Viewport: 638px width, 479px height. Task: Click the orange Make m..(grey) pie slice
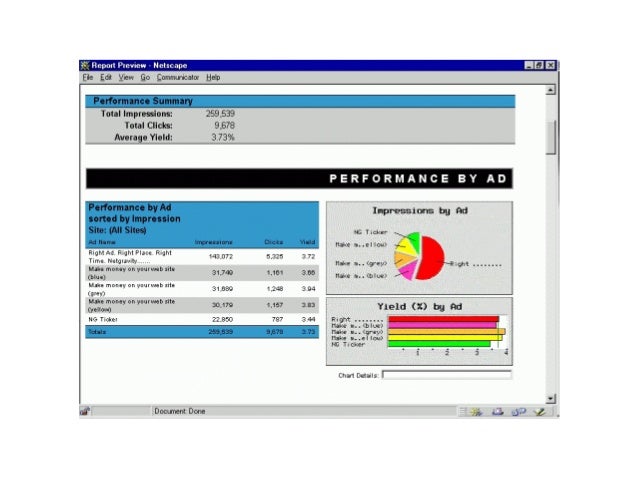pyautogui.click(x=404, y=260)
